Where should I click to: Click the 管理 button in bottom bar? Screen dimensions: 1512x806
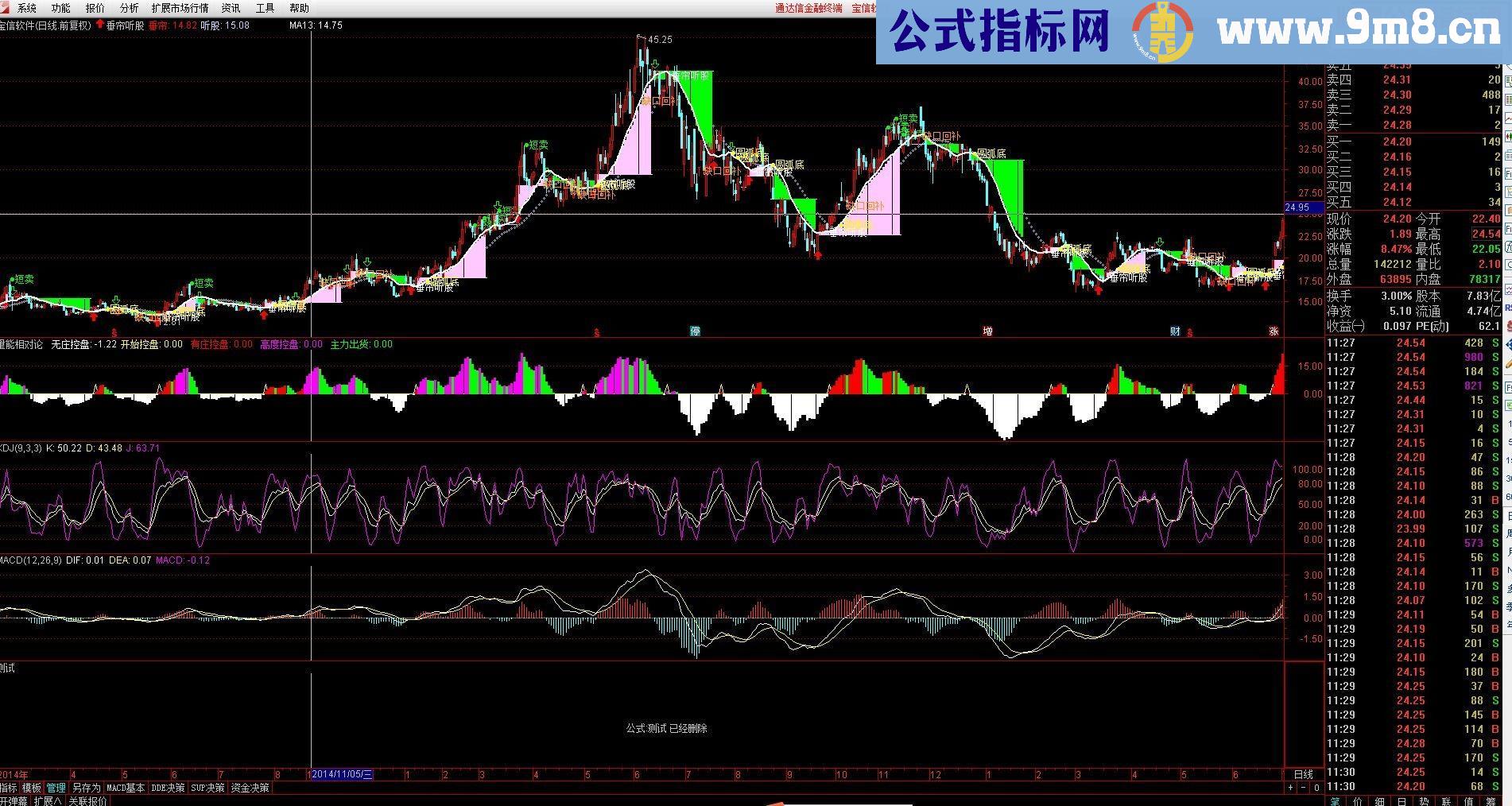[56, 788]
